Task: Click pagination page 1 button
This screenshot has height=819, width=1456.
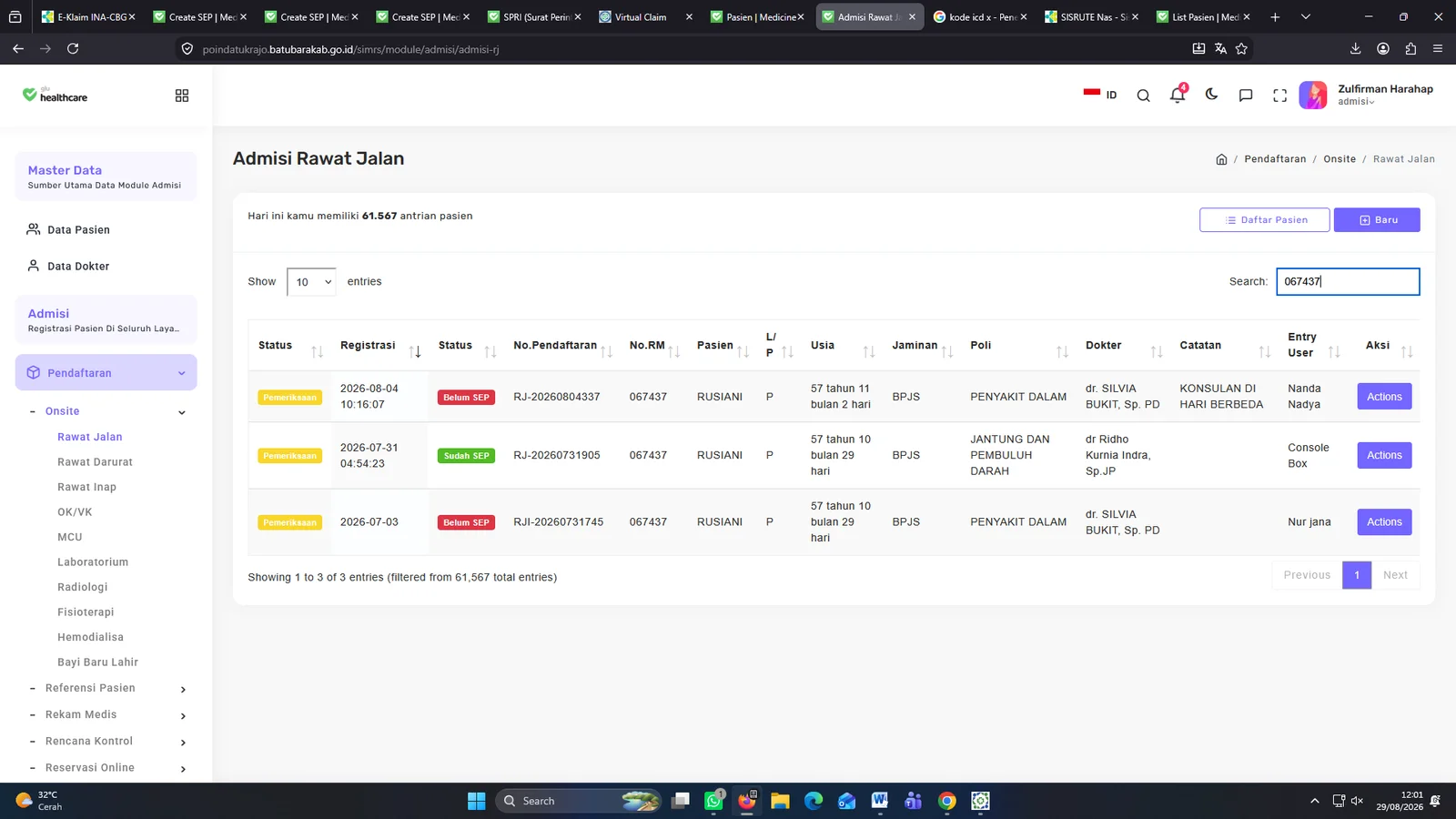Action: (1357, 575)
